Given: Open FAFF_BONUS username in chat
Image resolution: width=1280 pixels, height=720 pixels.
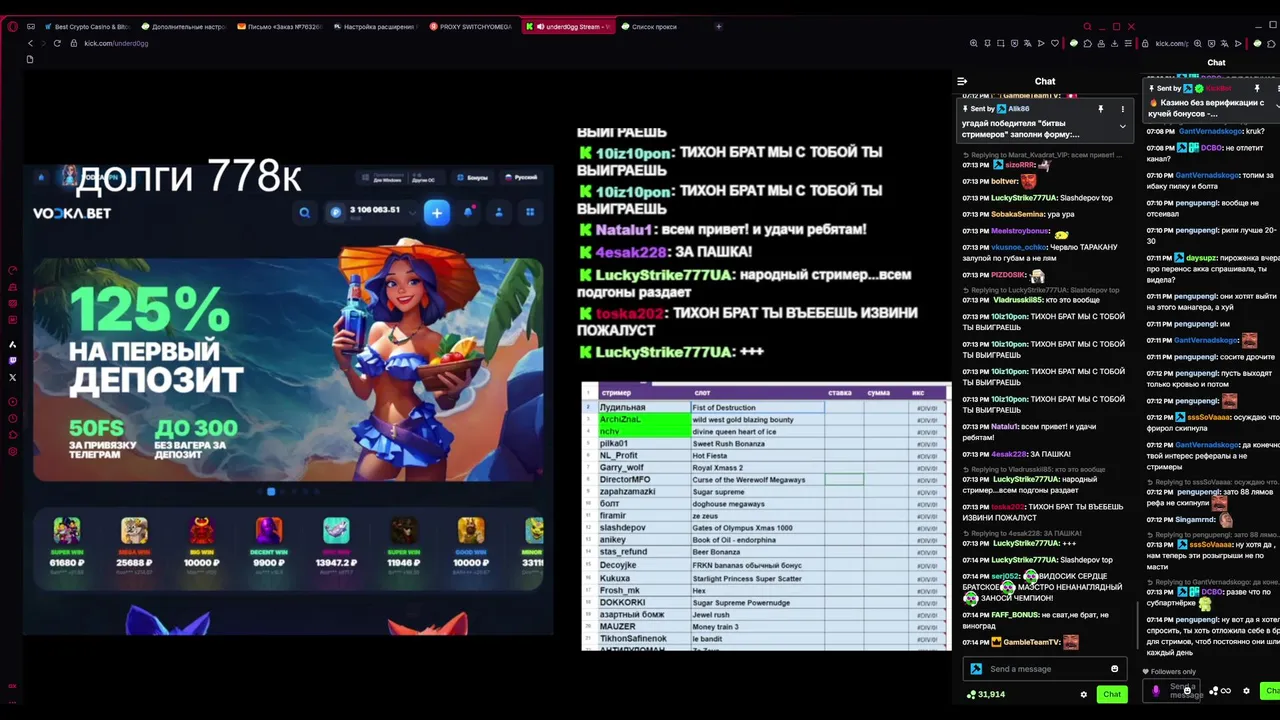Looking at the screenshot, I should point(1015,615).
